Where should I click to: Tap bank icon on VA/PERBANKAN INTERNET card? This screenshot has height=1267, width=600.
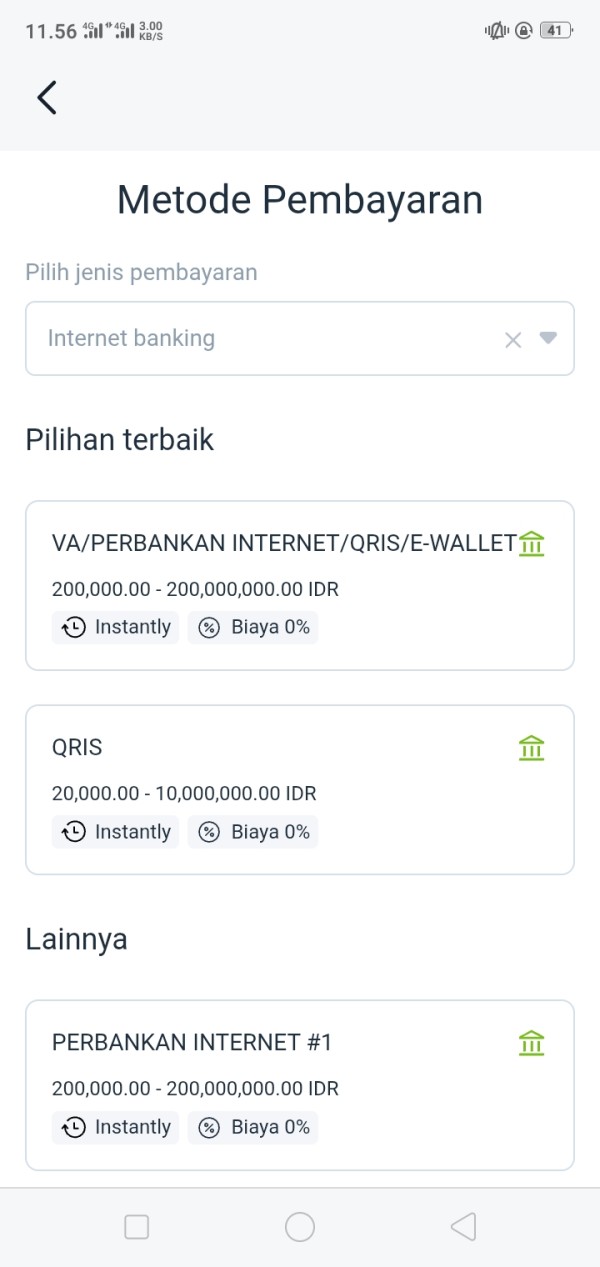pos(532,544)
